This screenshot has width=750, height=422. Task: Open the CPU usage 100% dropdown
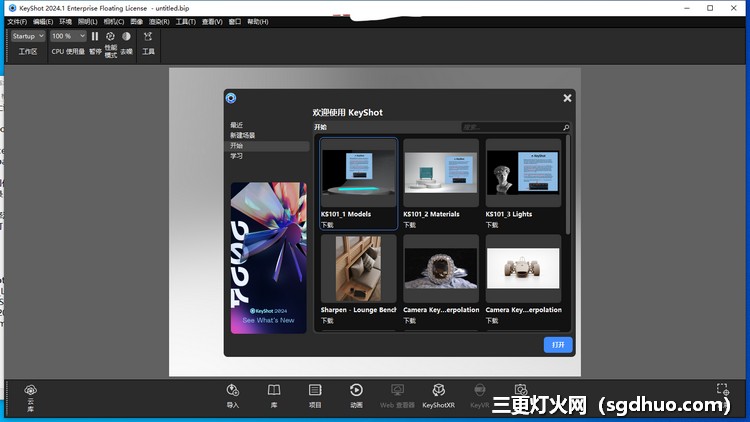click(68, 36)
